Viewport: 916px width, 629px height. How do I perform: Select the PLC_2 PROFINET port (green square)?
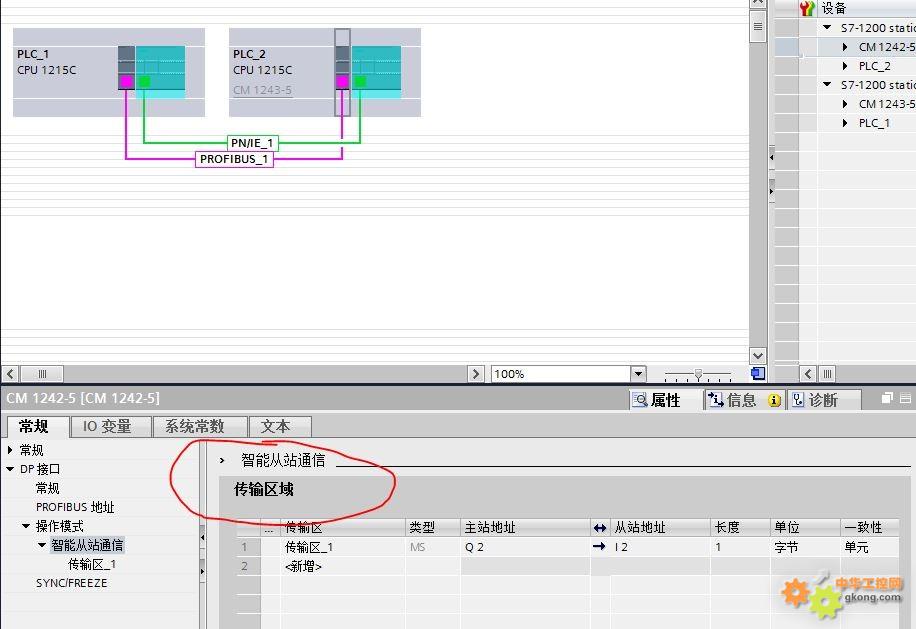[360, 81]
